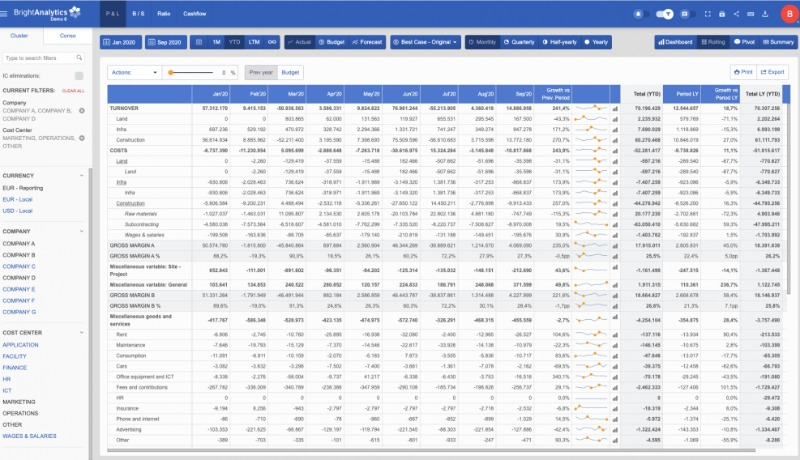This screenshot has width=800, height=460.
Task: Expand the Construction row under COSTS
Action: click(x=130, y=203)
